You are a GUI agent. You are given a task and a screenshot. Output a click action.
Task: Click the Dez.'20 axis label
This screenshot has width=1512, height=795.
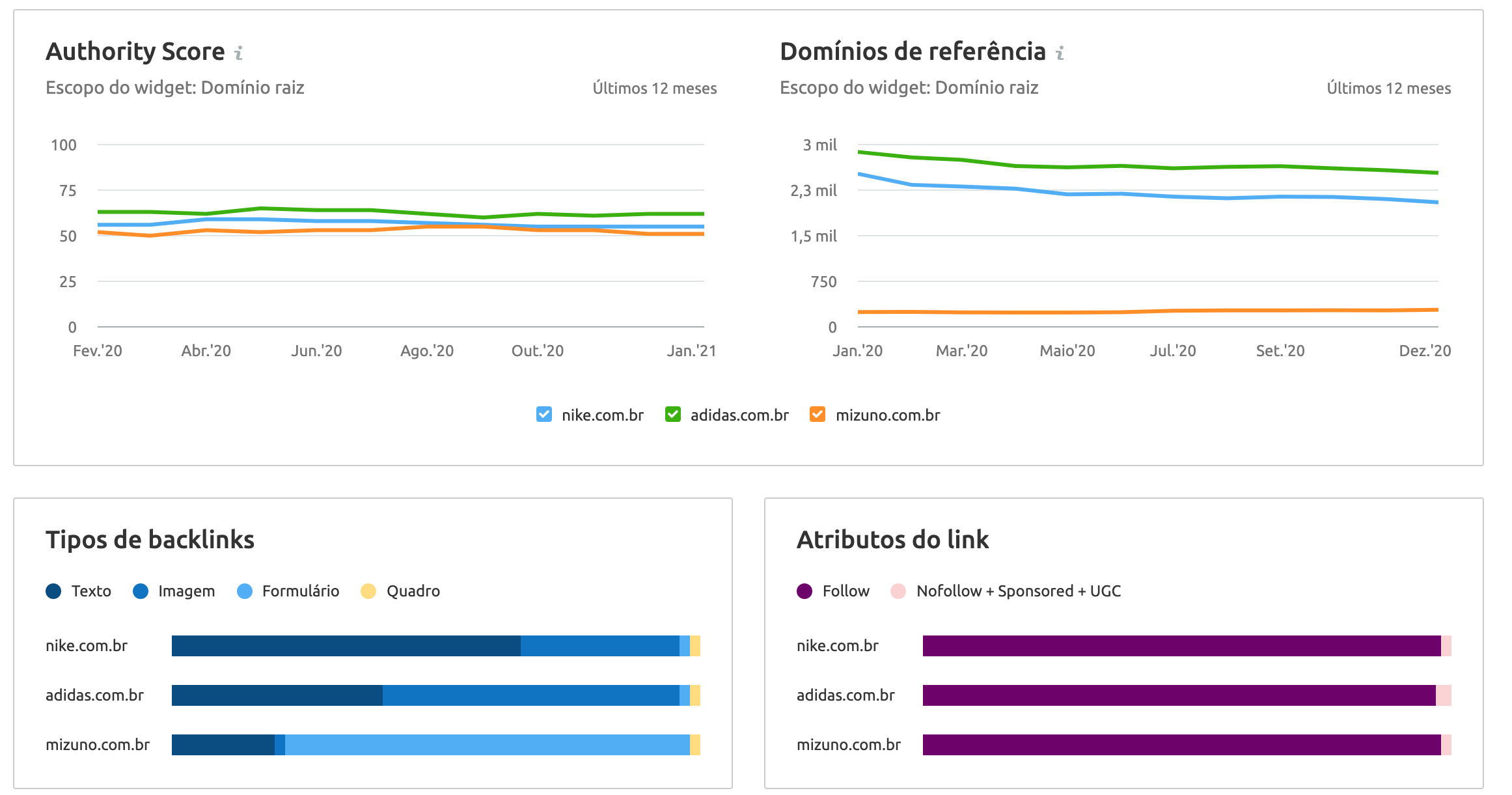pyautogui.click(x=1425, y=351)
